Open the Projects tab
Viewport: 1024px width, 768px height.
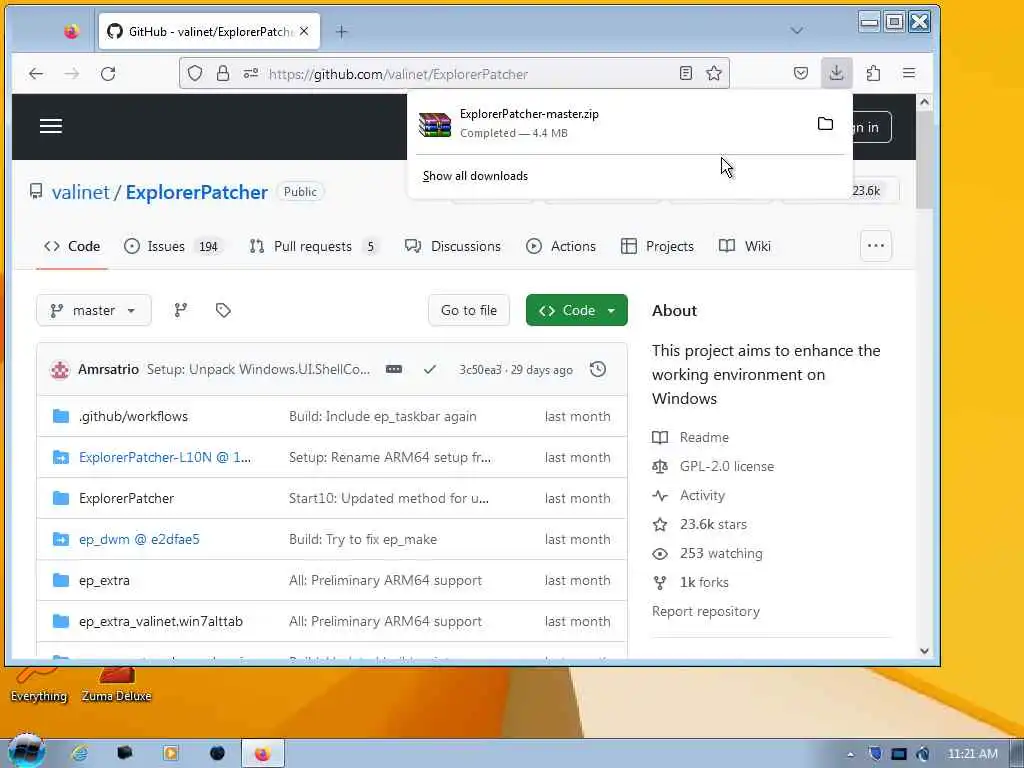[x=657, y=246]
